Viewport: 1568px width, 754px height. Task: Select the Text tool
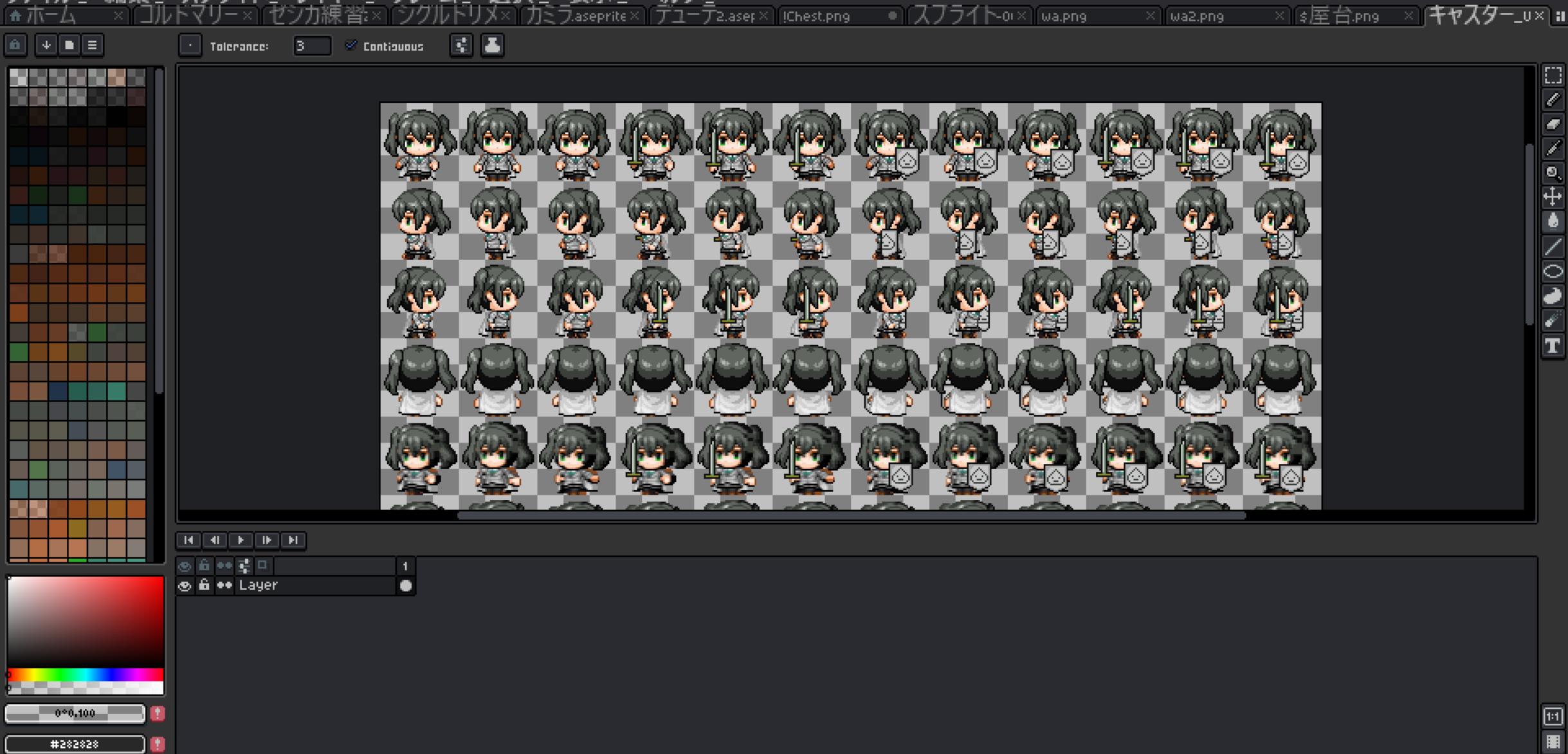click(1553, 346)
